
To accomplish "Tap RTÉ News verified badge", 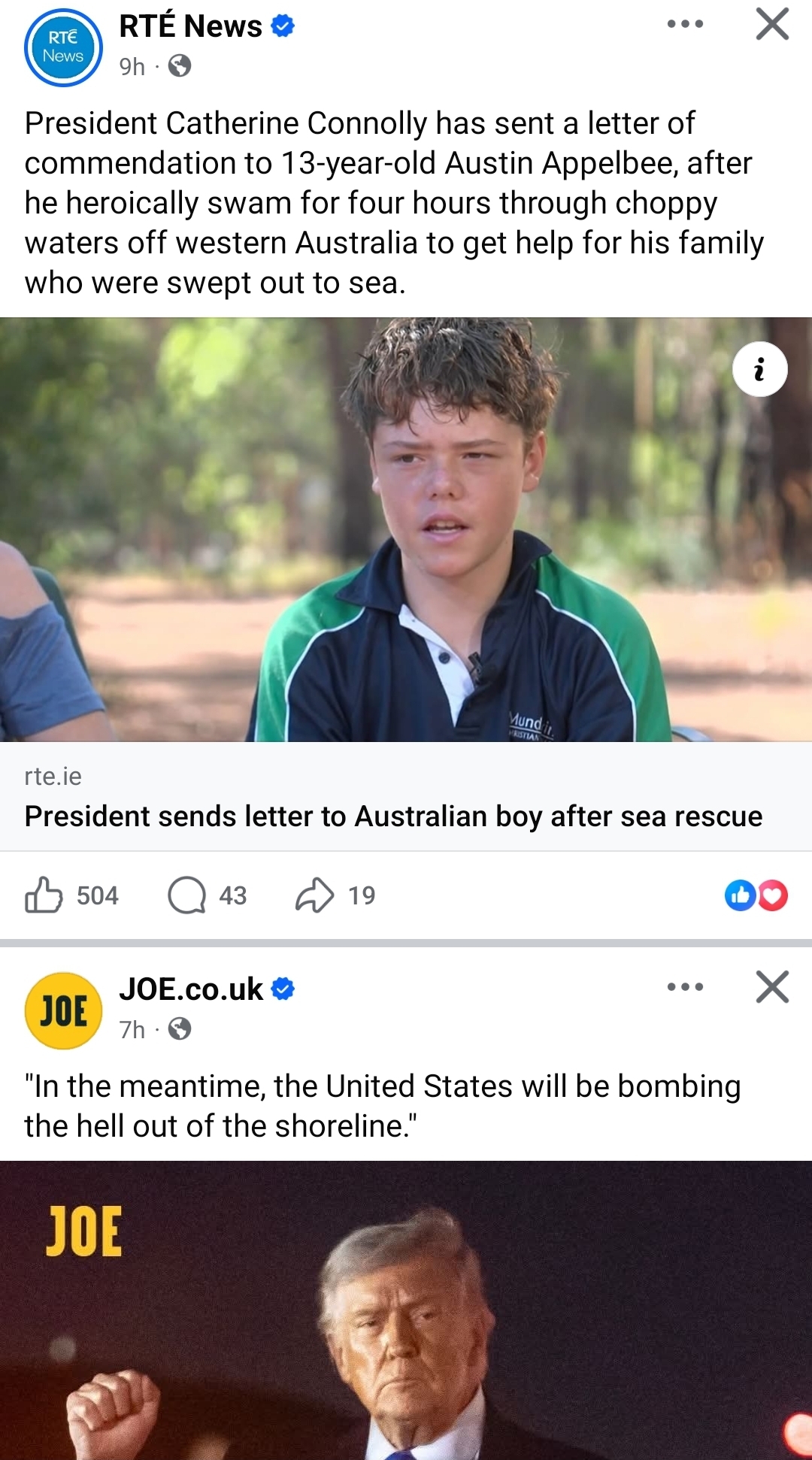I will (x=283, y=26).
